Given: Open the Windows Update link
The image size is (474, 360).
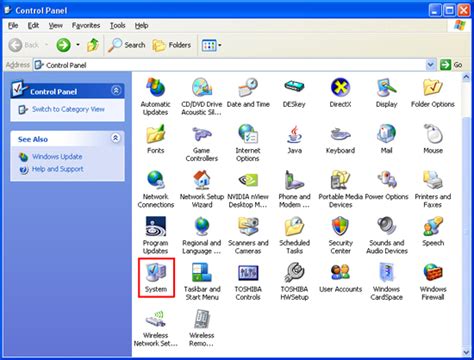Looking at the screenshot, I should tap(57, 157).
